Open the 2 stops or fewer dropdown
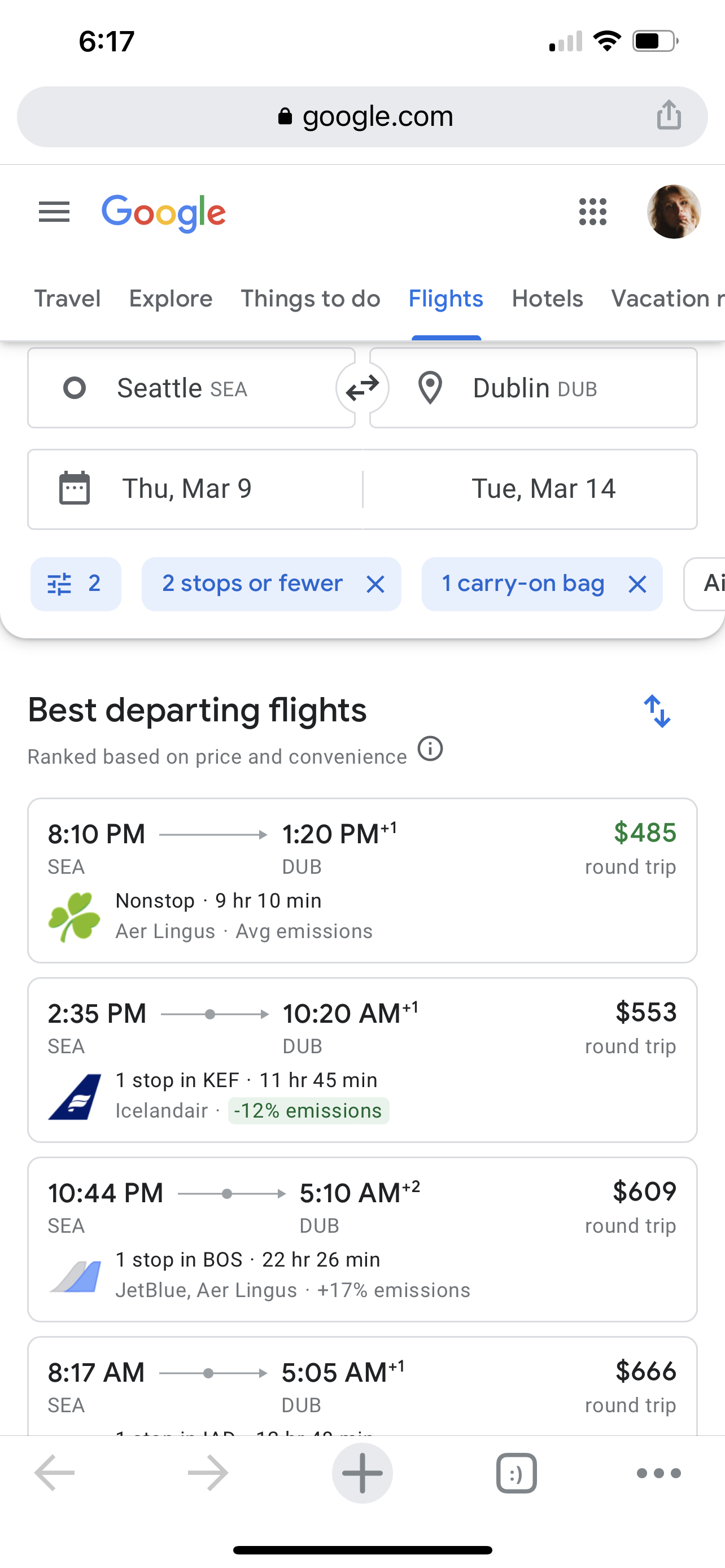Screen dimensions: 725x1568 pos(252,584)
